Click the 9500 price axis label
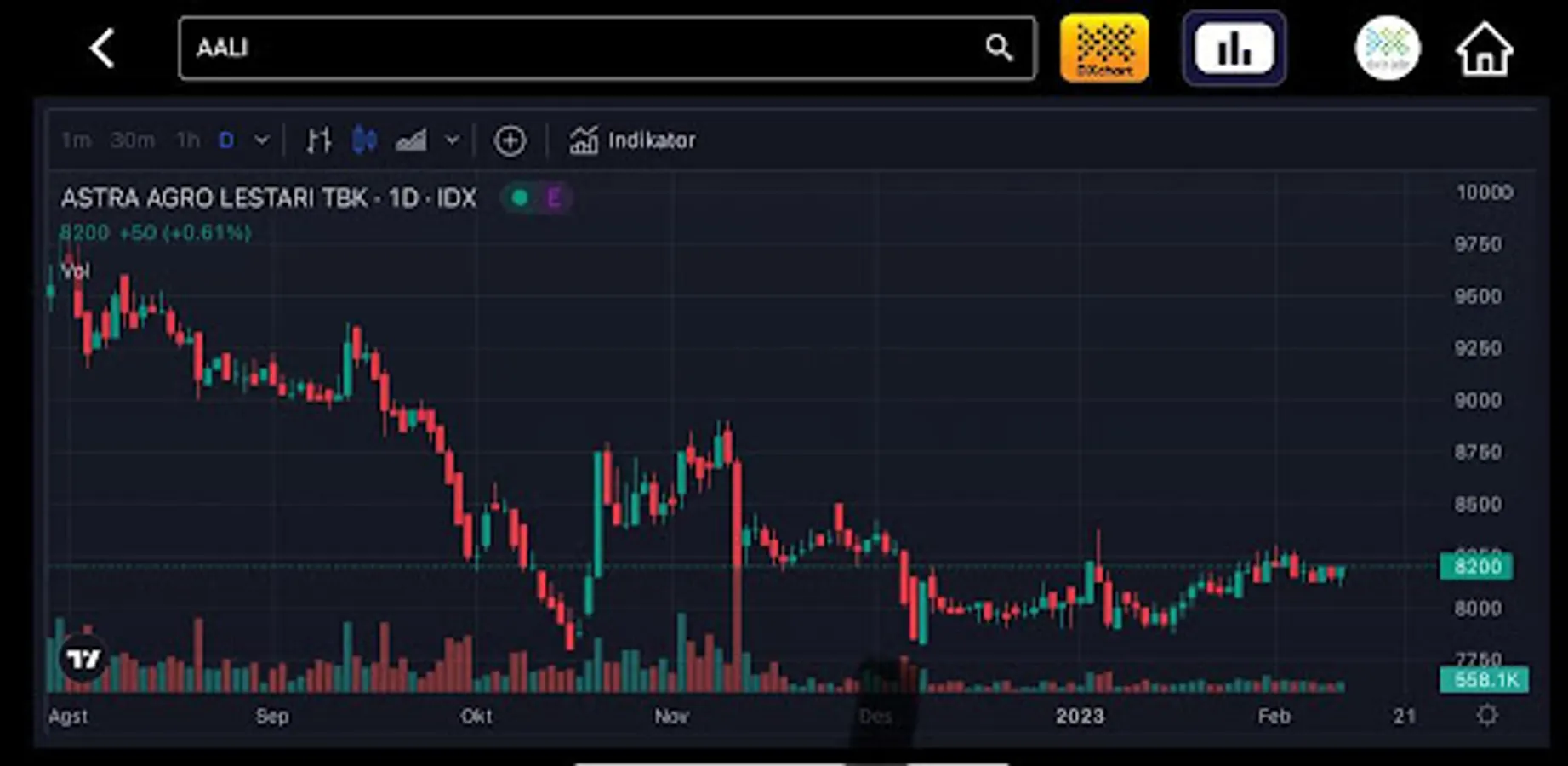The image size is (1568, 766). (x=1478, y=296)
